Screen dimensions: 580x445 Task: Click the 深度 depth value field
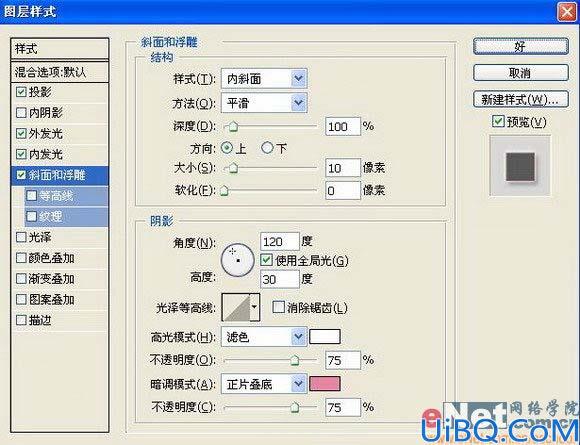coord(343,127)
